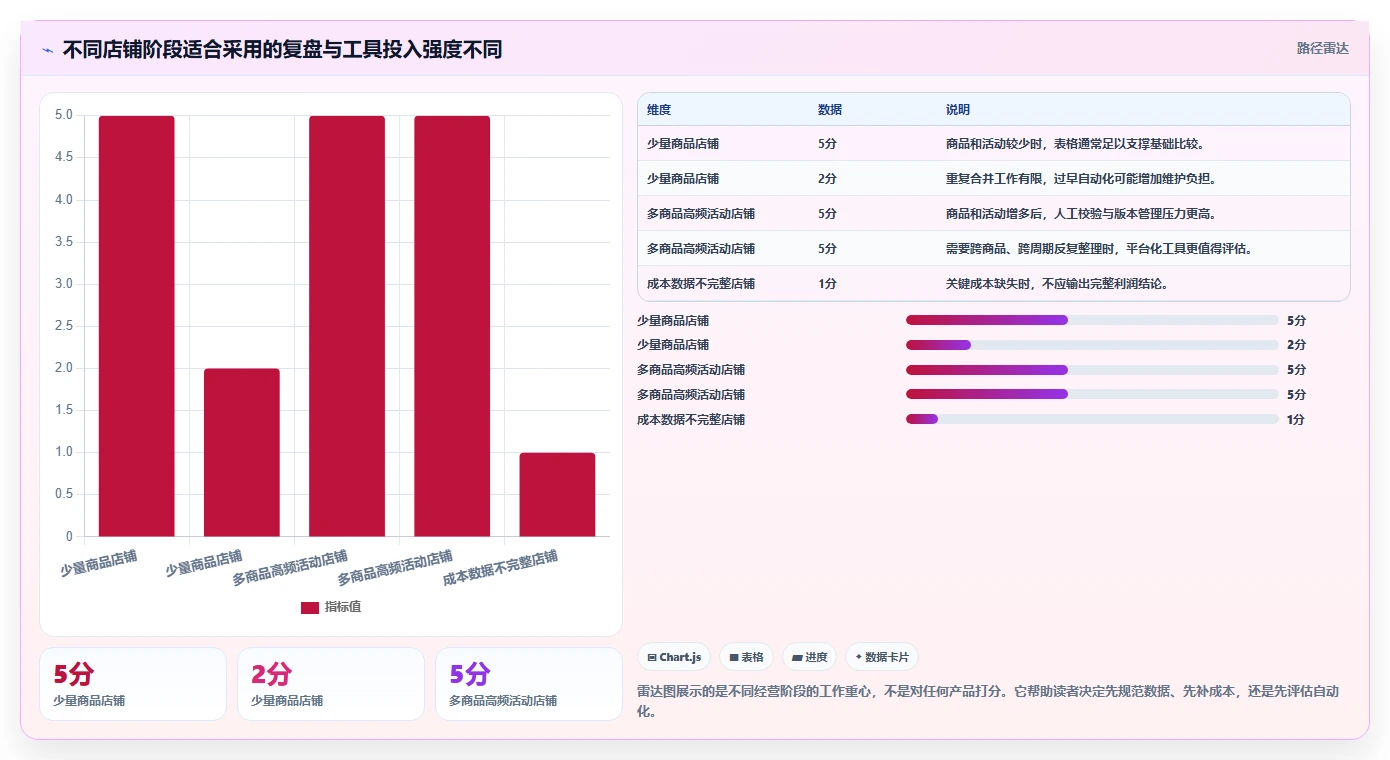
Task: Click the 1分 label beside the last progress bar
Action: (1296, 420)
